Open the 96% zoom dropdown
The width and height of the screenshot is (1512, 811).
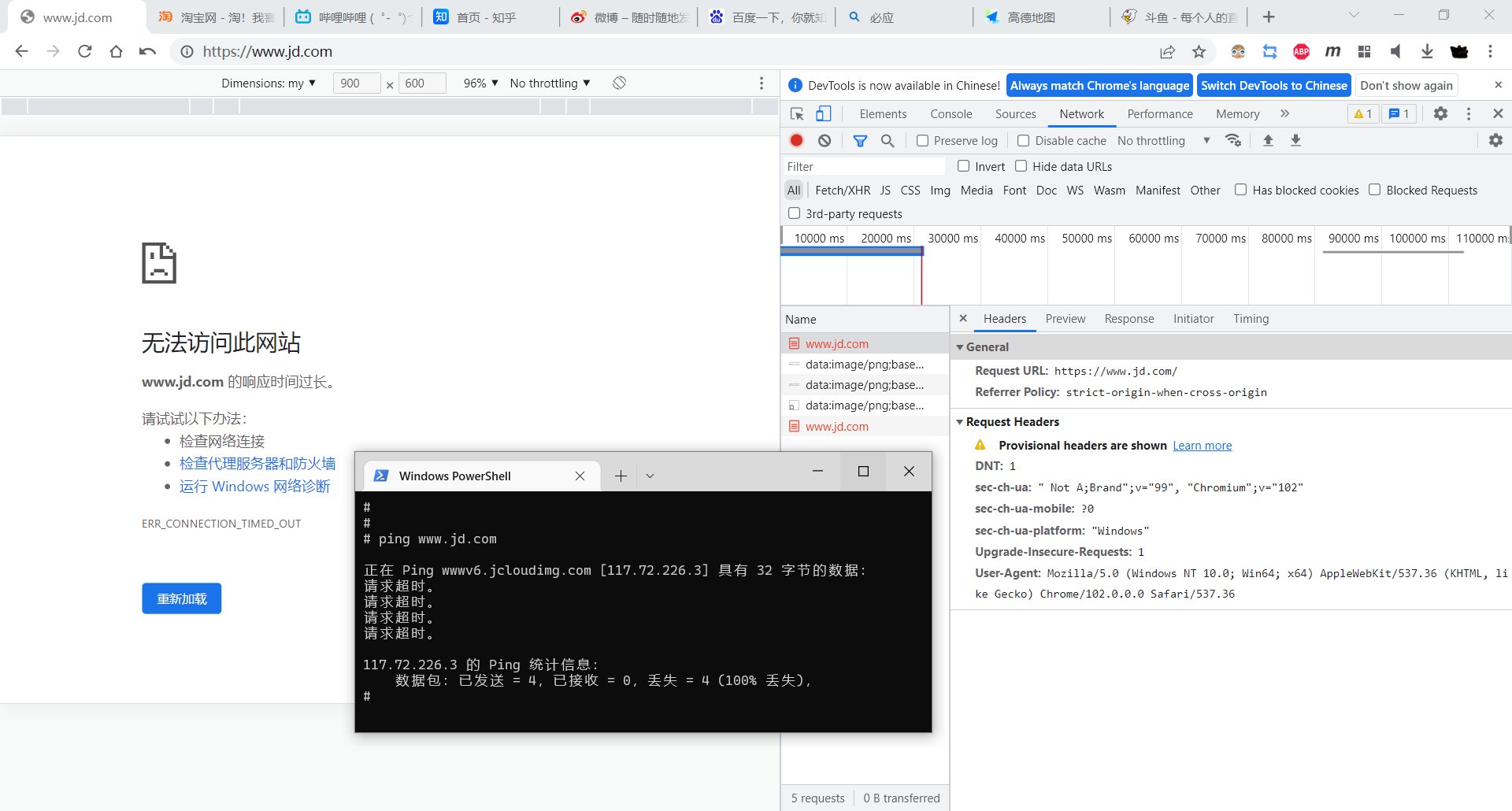480,83
